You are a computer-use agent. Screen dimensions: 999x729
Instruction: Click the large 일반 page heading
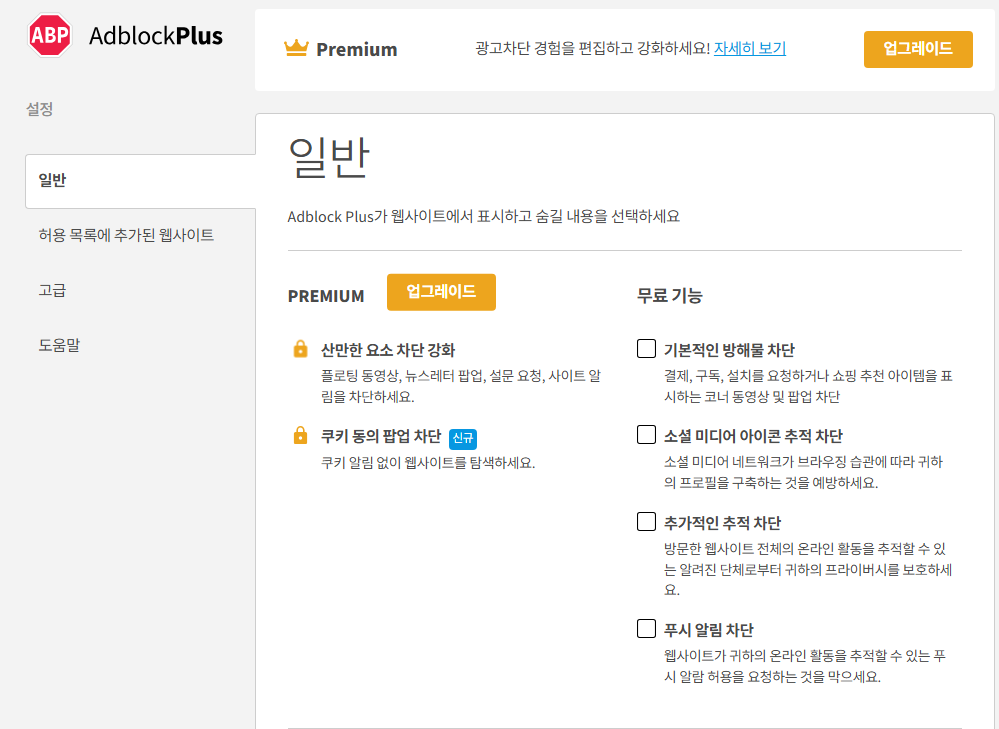click(x=329, y=157)
